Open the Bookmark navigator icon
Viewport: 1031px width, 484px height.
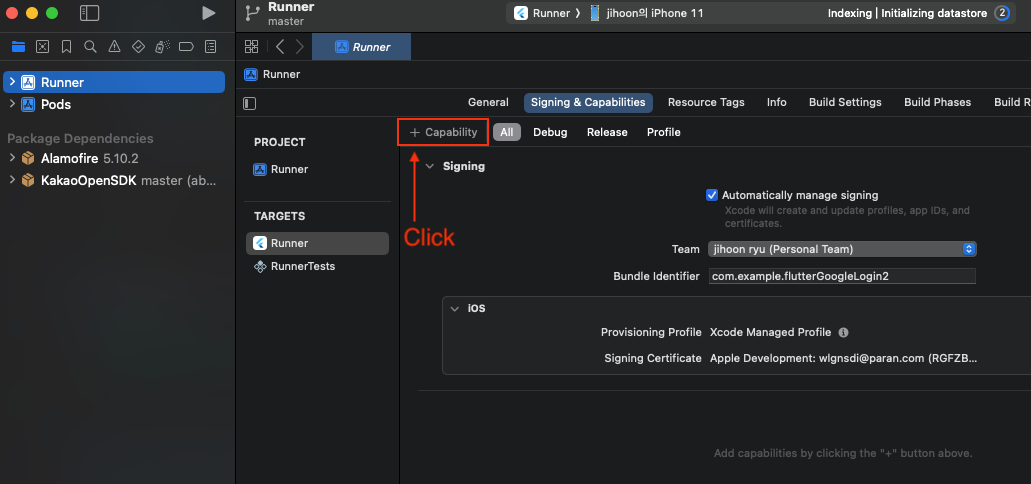66,47
